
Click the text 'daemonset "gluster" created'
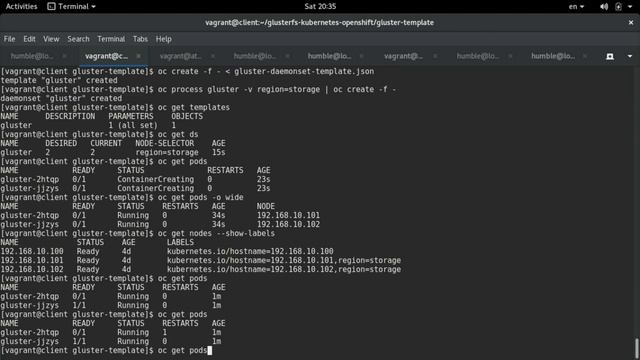click(61, 98)
